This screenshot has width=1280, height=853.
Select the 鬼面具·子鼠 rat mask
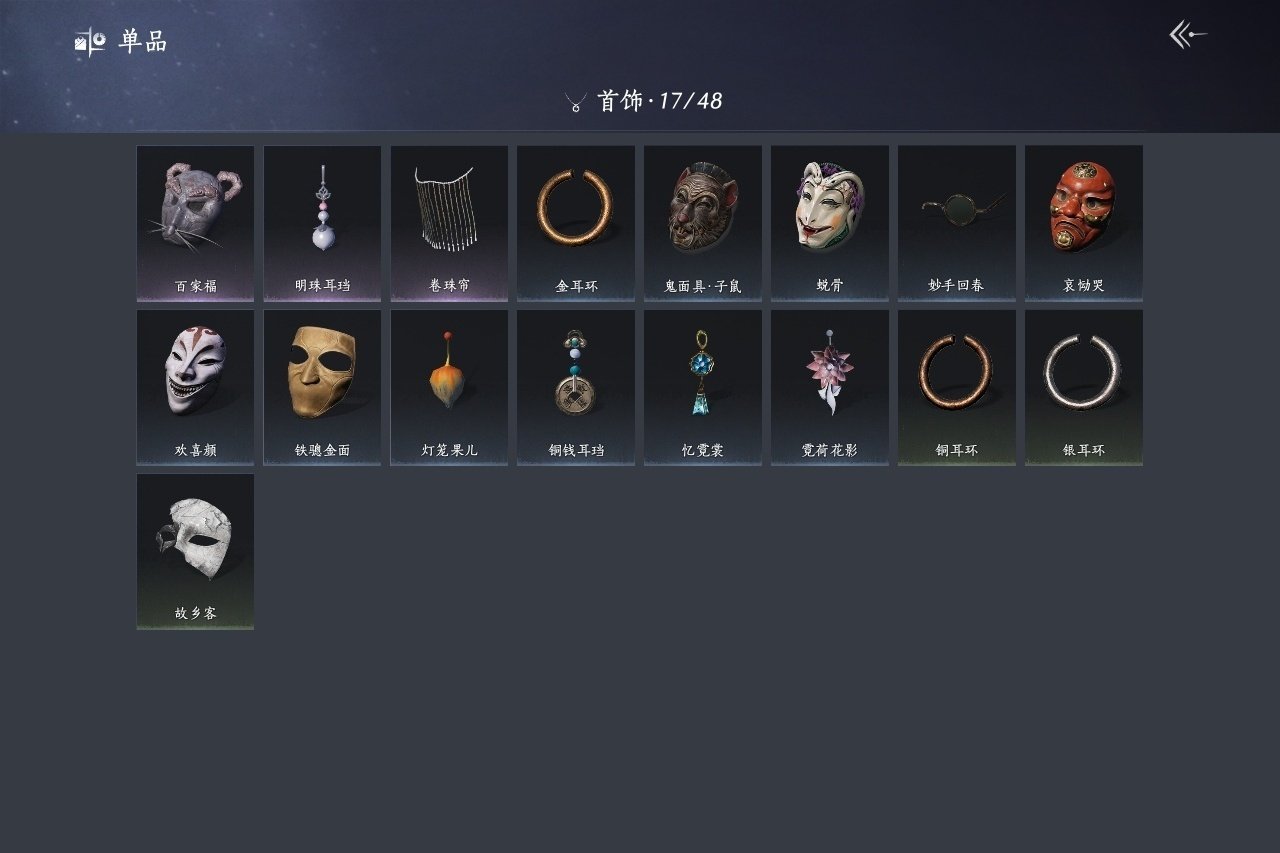click(703, 223)
